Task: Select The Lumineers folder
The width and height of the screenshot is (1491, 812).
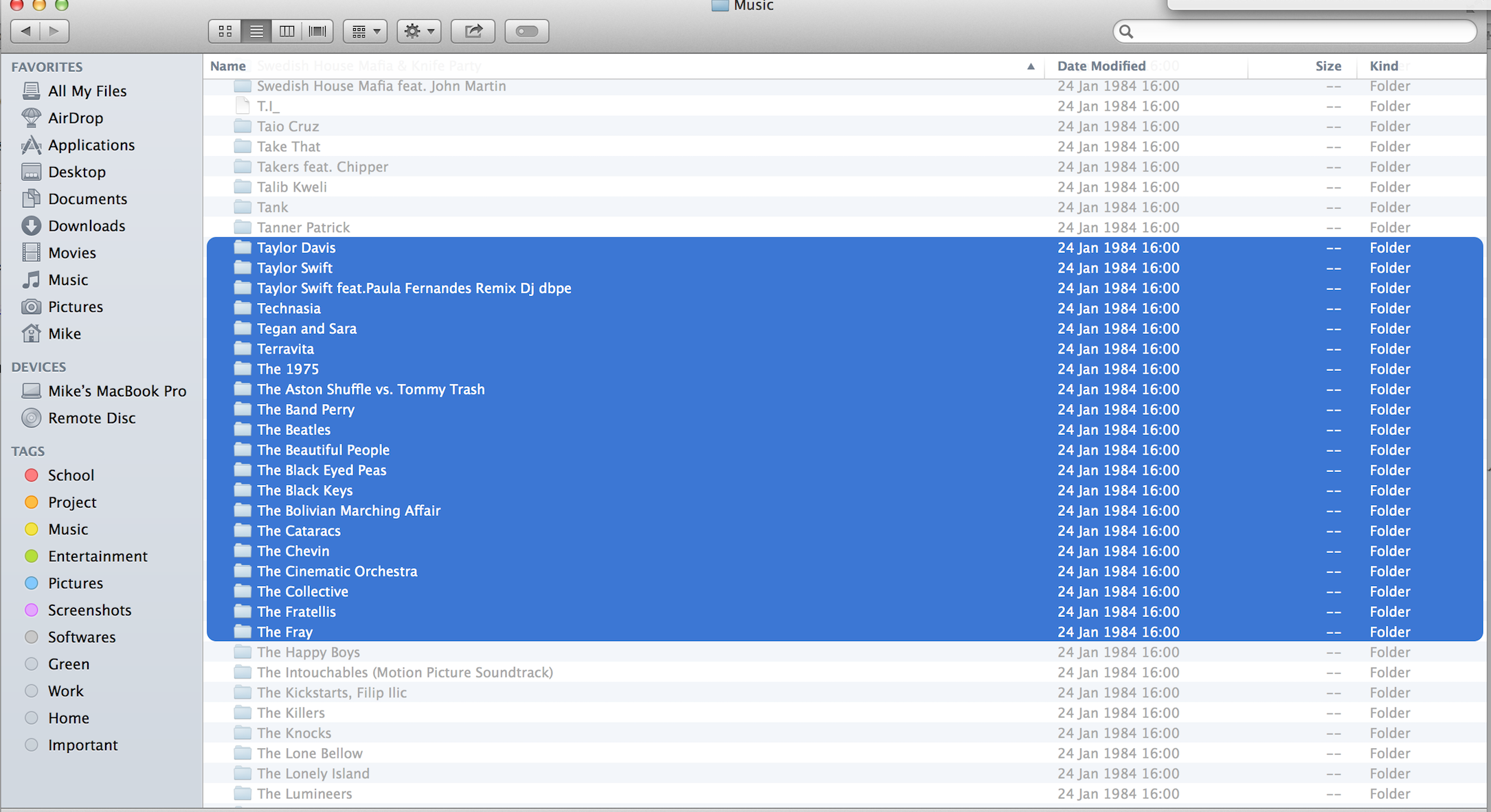Action: pos(844,793)
